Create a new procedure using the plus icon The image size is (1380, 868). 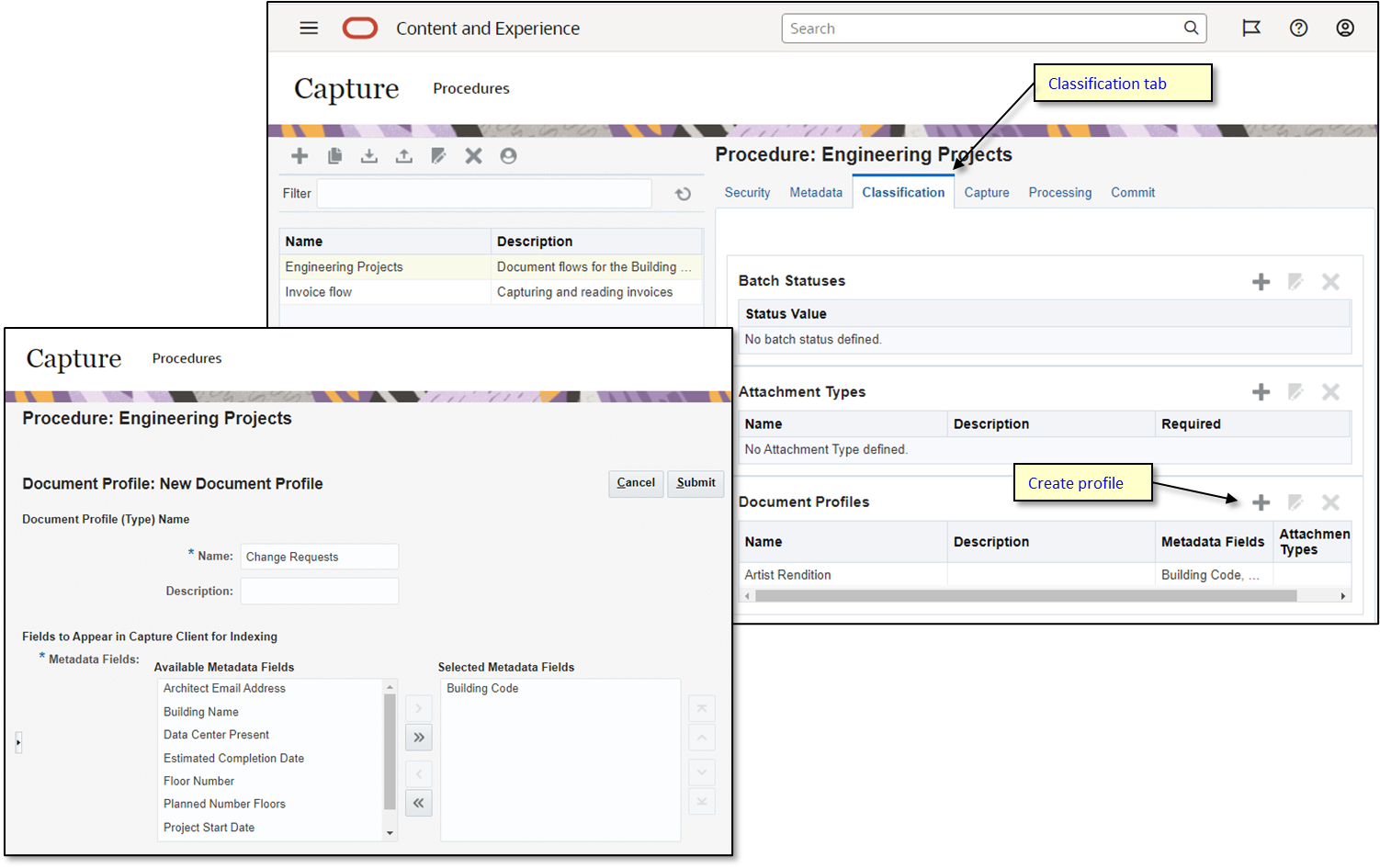299,155
